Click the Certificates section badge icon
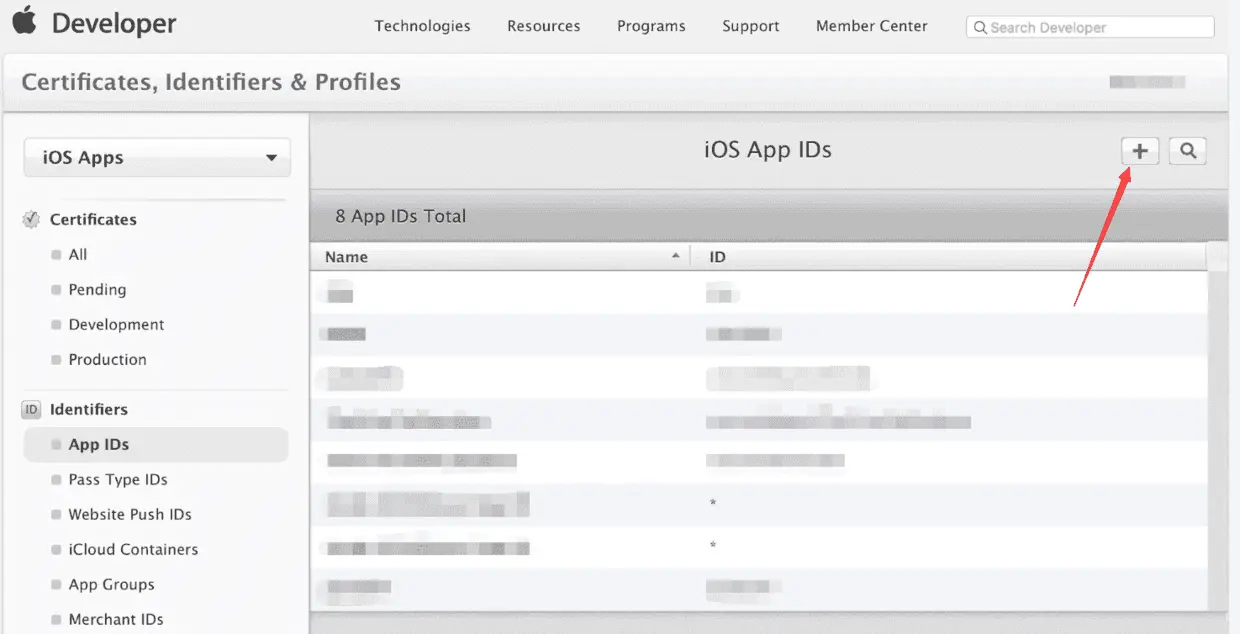The image size is (1240, 634). (31, 219)
